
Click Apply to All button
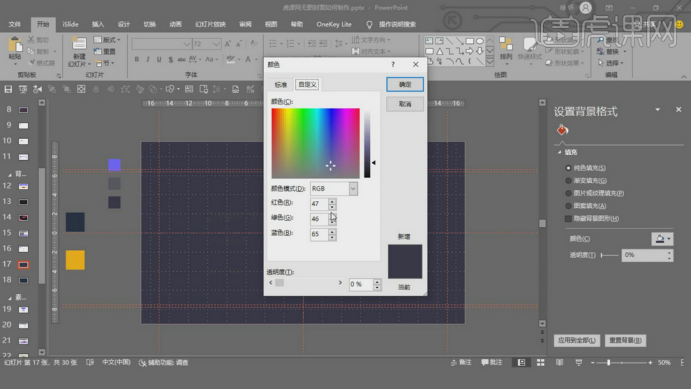[576, 340]
